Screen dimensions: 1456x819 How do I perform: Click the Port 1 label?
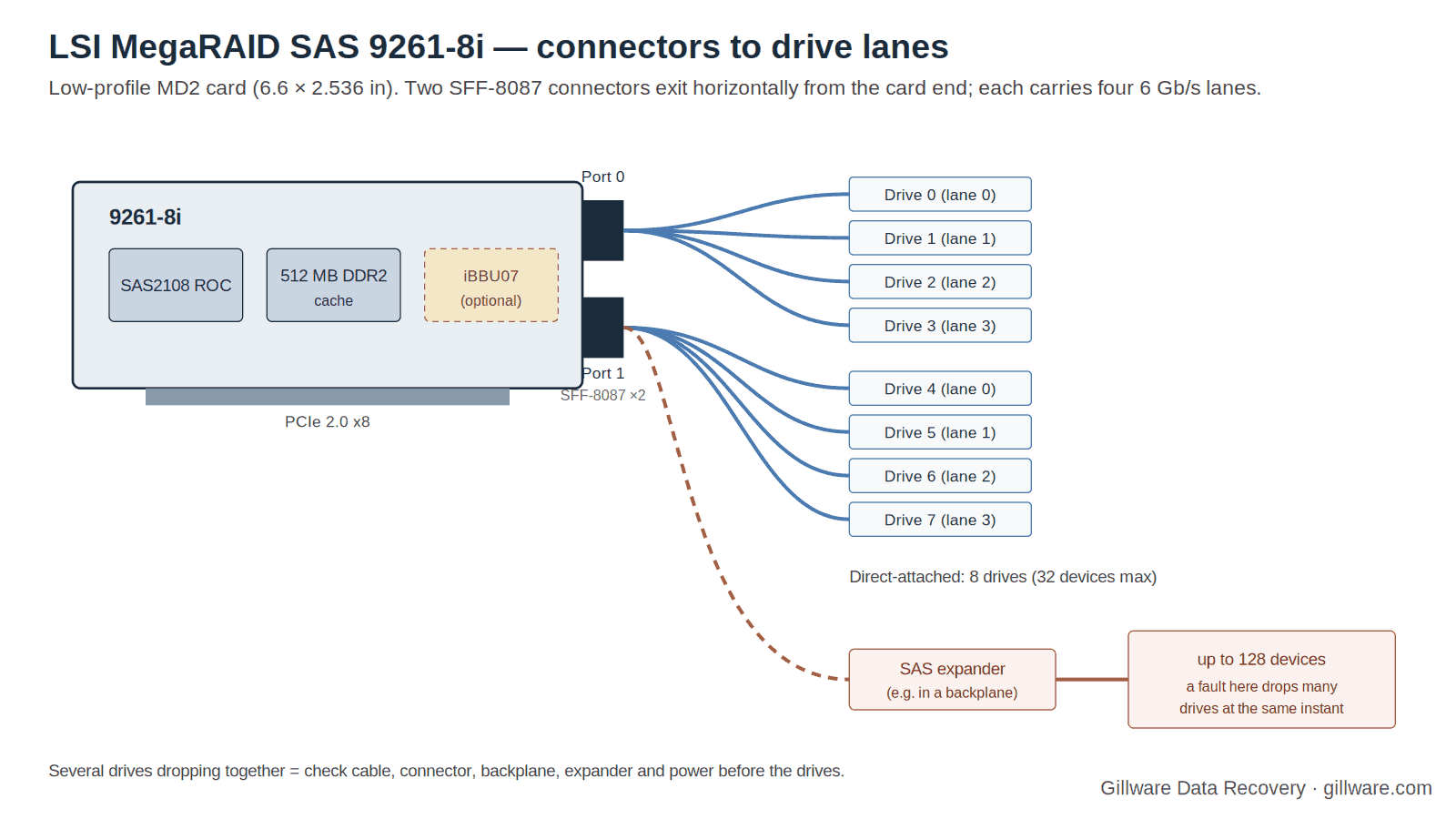coord(602,373)
